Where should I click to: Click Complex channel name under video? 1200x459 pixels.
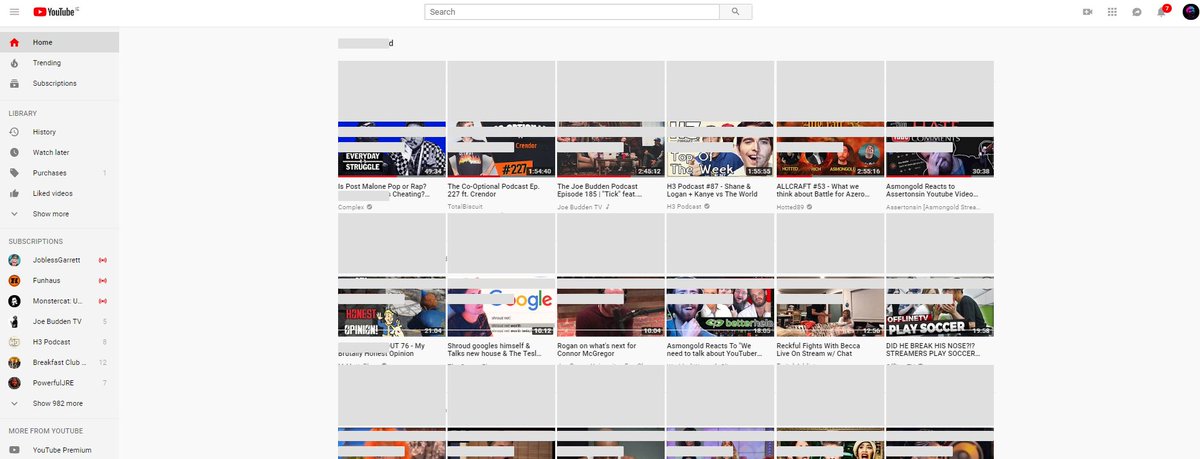click(x=351, y=207)
